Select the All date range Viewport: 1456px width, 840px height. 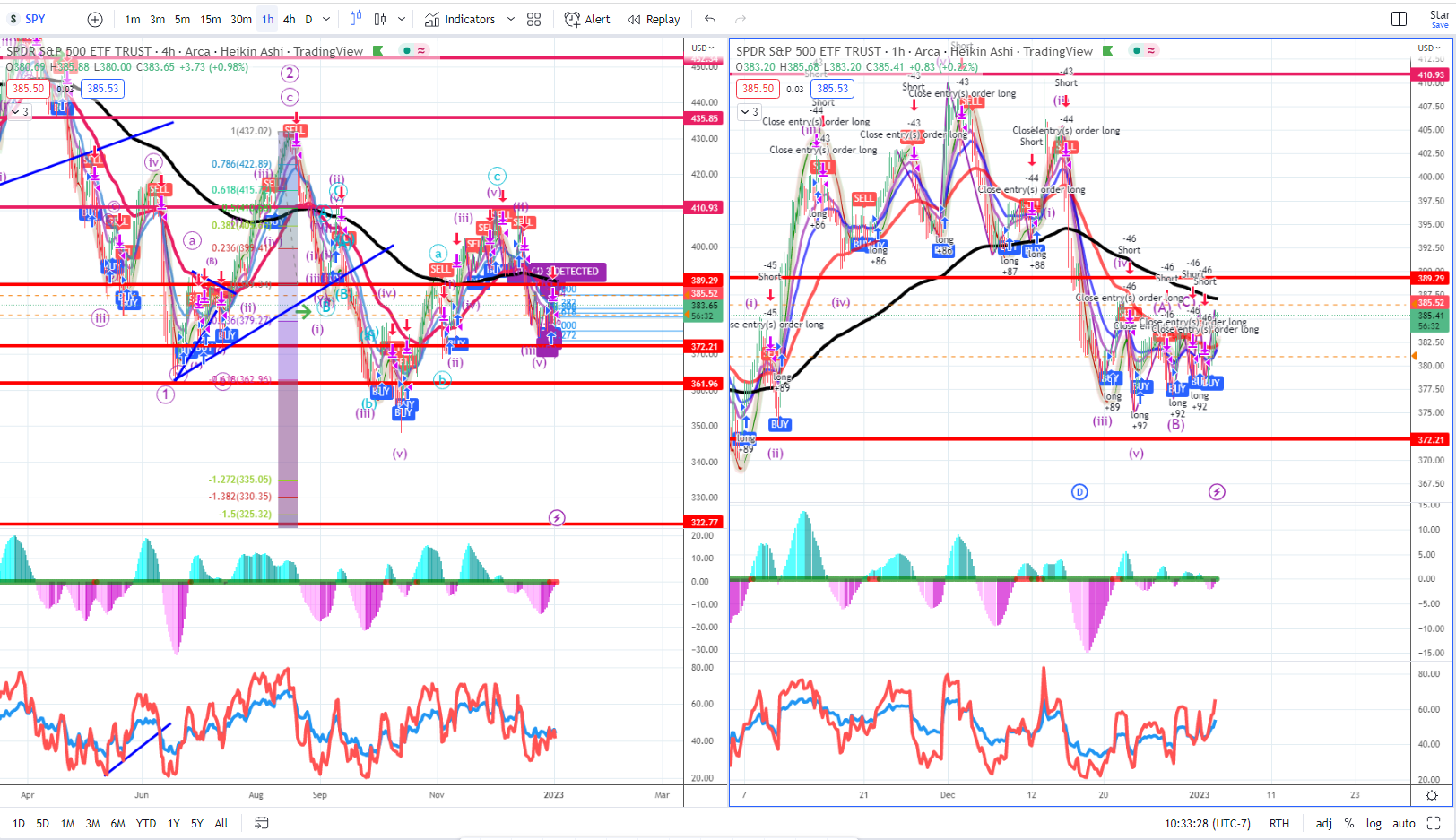pos(221,823)
